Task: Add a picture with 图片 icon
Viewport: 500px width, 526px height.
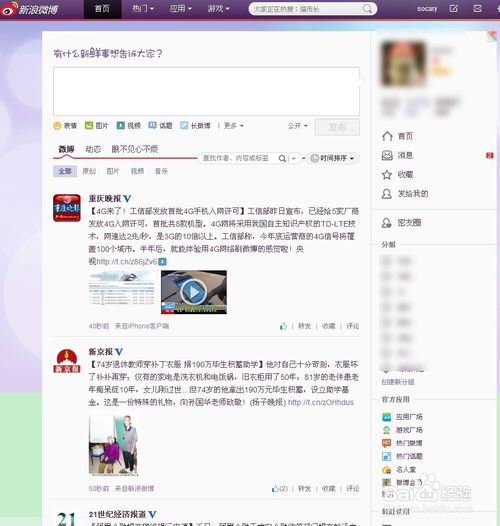Action: click(x=97, y=126)
